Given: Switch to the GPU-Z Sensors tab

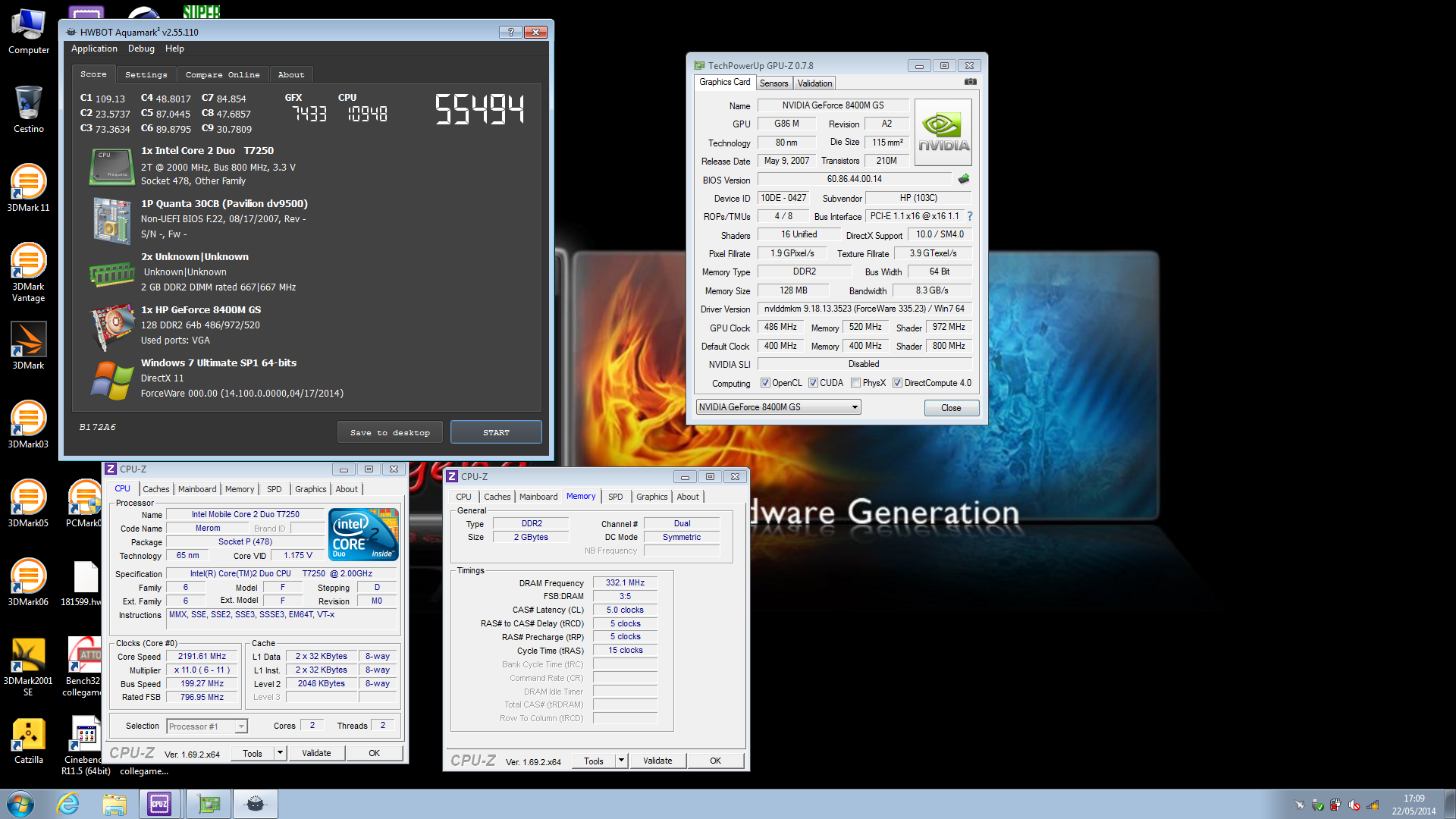Looking at the screenshot, I should pos(773,83).
